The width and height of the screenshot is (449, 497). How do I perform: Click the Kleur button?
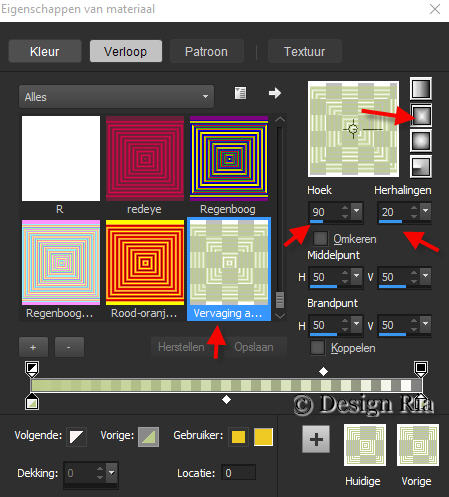(x=45, y=51)
